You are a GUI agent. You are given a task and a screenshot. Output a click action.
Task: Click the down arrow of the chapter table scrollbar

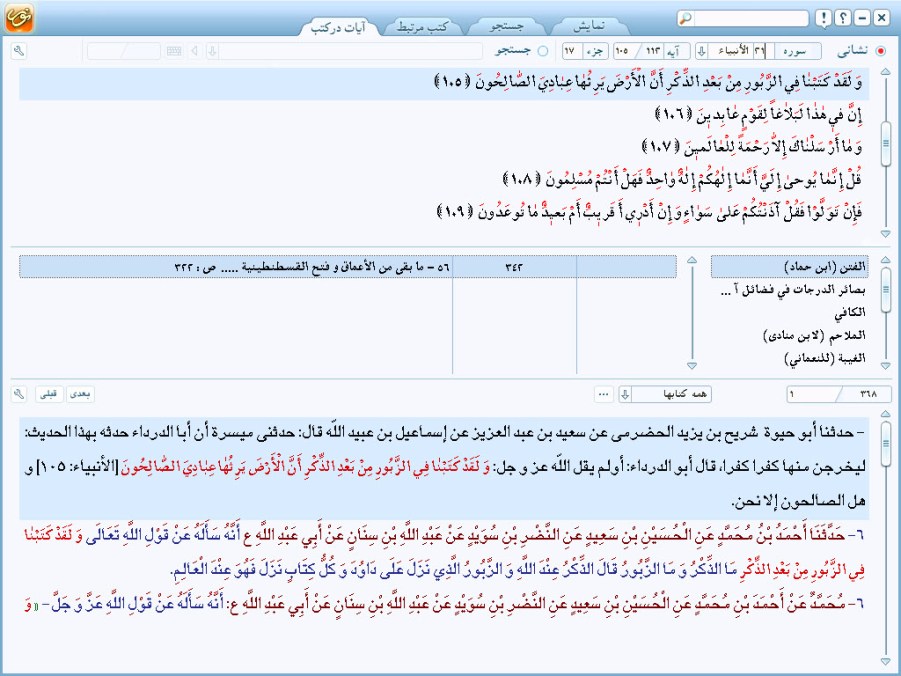point(692,366)
